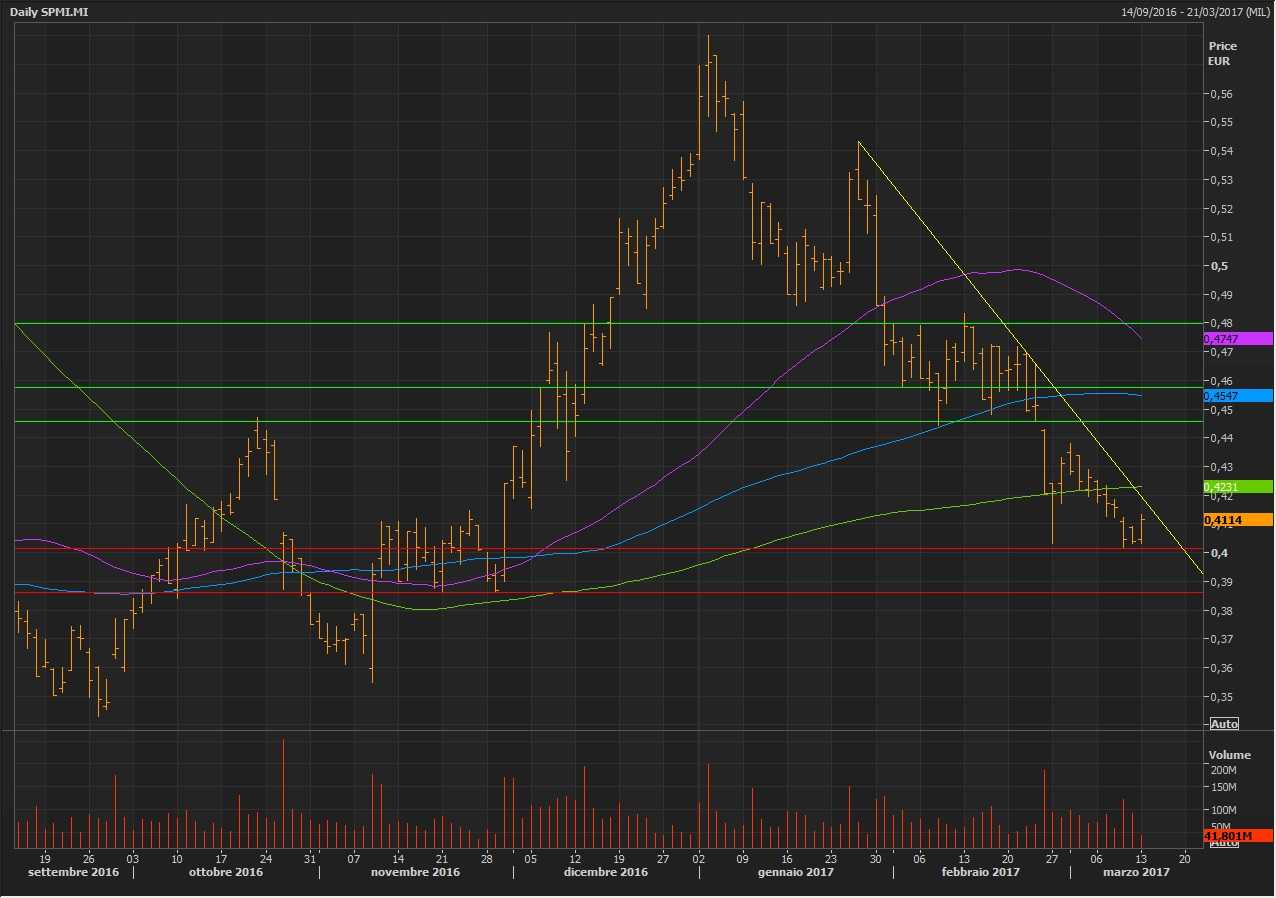Click the Volume axis label
This screenshot has width=1276, height=898.
[x=1229, y=755]
